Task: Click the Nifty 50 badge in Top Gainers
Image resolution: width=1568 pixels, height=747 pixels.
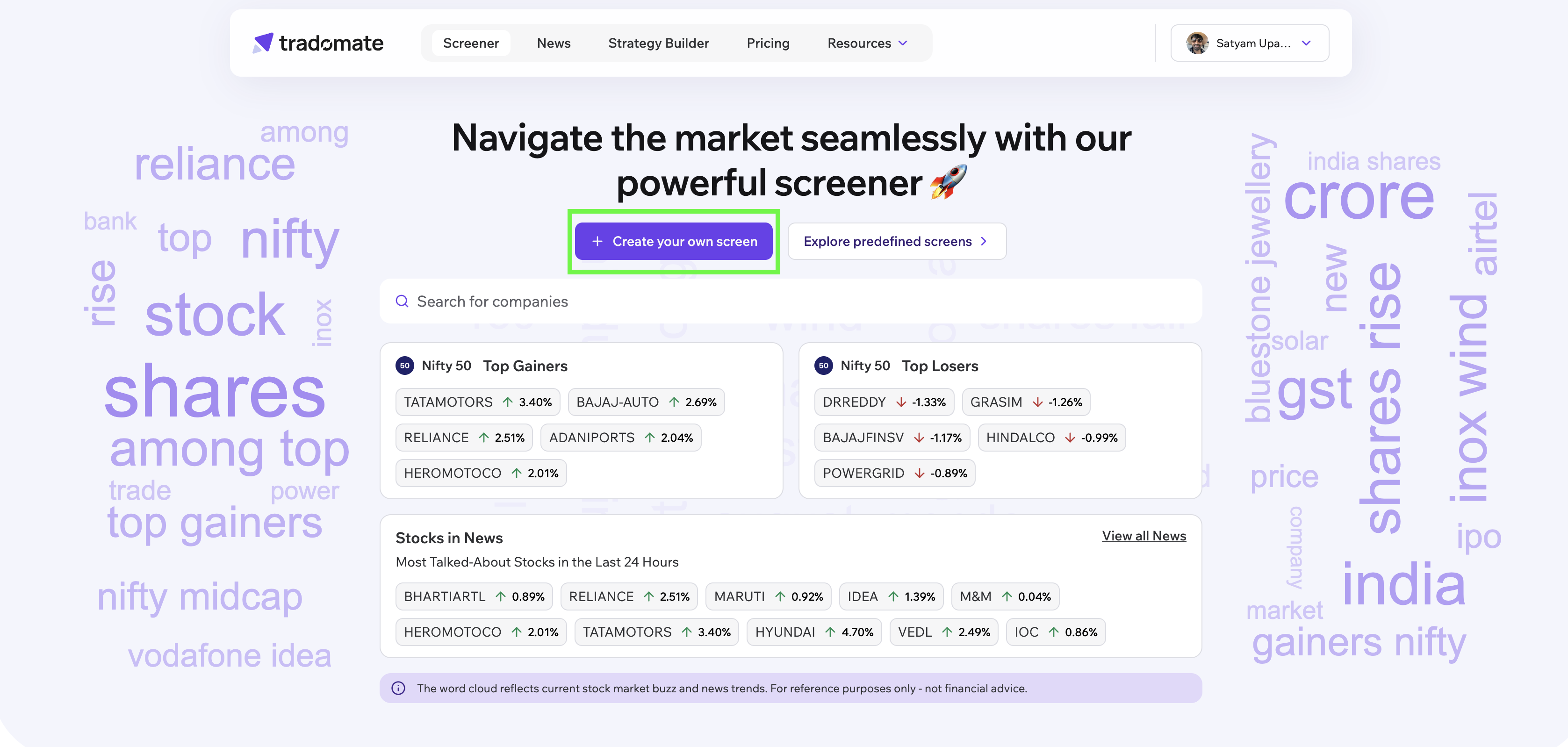Action: (x=405, y=365)
